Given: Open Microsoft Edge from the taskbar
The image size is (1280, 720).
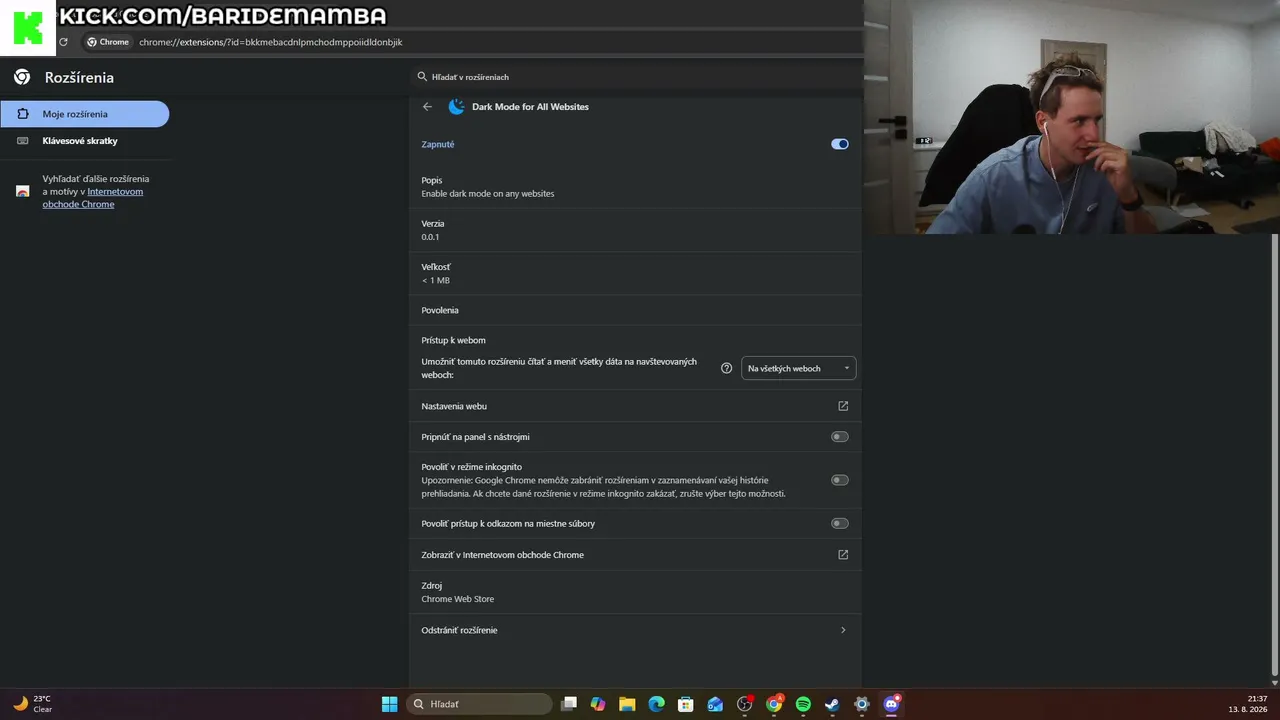Looking at the screenshot, I should pos(656,704).
